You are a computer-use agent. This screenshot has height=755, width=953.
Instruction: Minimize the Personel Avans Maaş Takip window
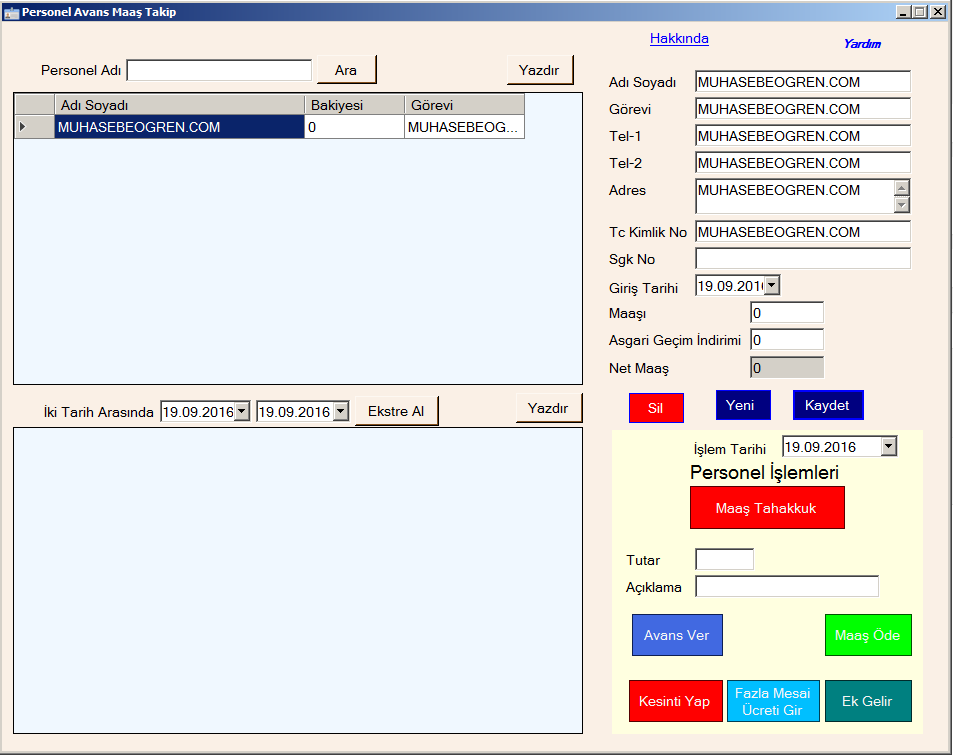[x=904, y=12]
